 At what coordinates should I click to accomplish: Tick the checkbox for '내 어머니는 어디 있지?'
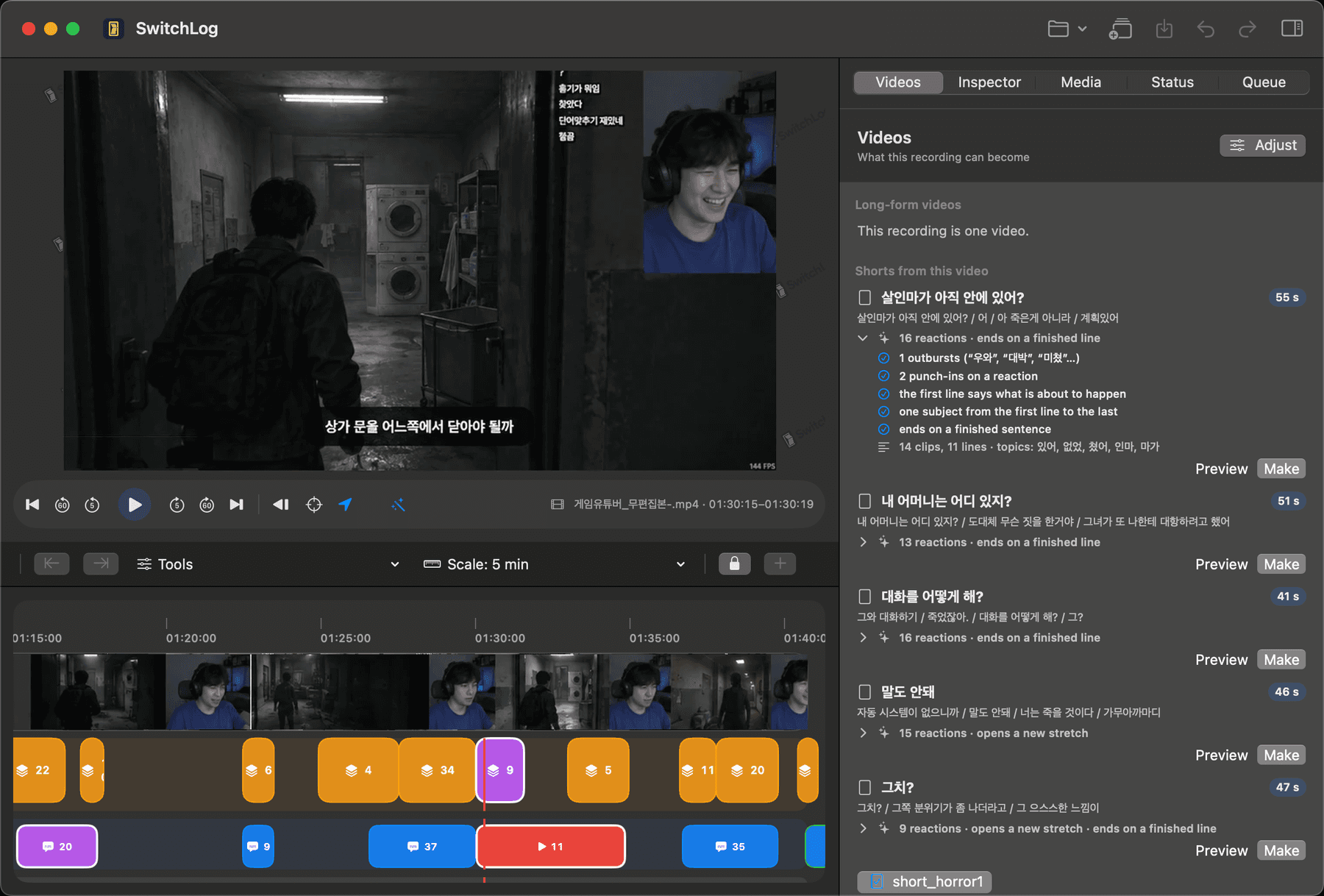coord(865,502)
